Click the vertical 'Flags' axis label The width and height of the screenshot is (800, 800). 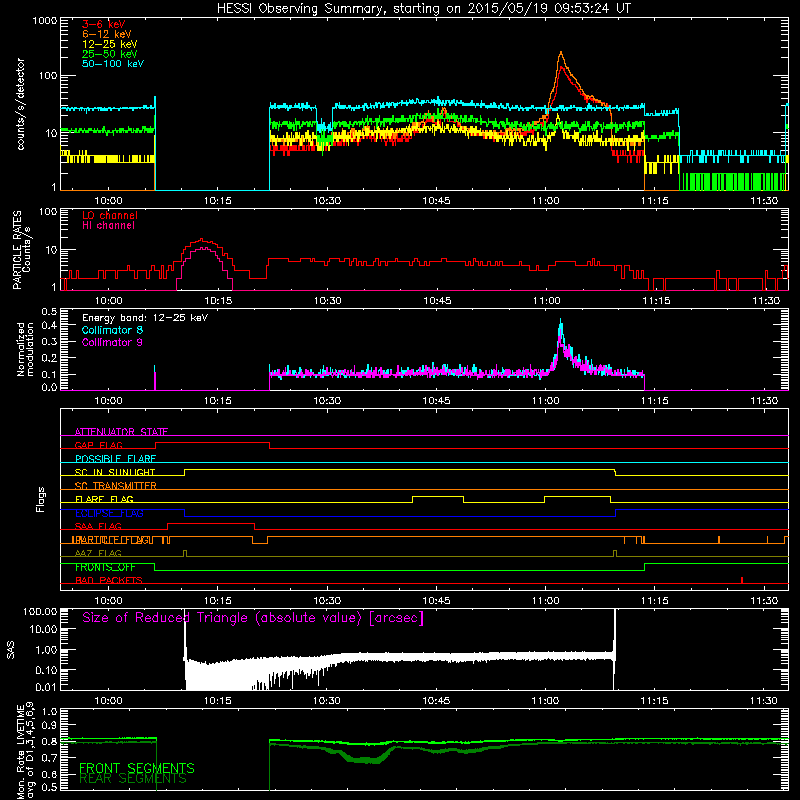click(41, 500)
